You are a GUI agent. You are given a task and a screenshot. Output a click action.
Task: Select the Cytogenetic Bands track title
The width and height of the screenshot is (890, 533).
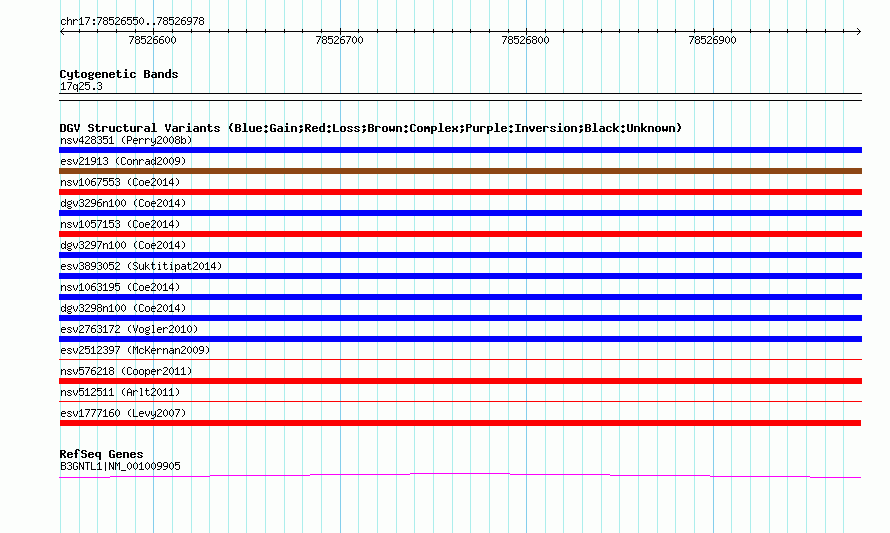[119, 74]
